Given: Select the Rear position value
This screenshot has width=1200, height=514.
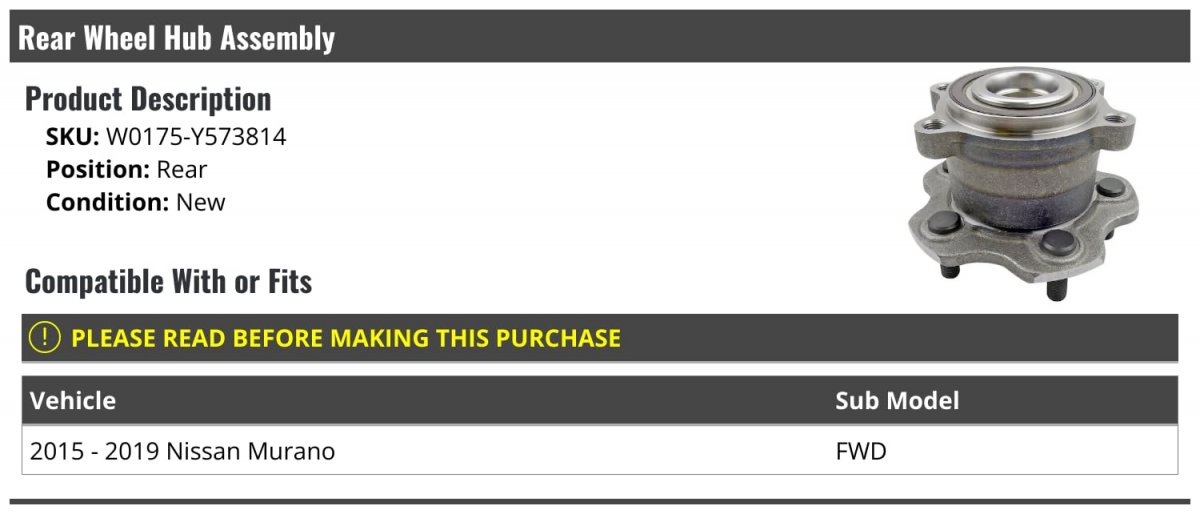Looking at the screenshot, I should pyautogui.click(x=182, y=170).
